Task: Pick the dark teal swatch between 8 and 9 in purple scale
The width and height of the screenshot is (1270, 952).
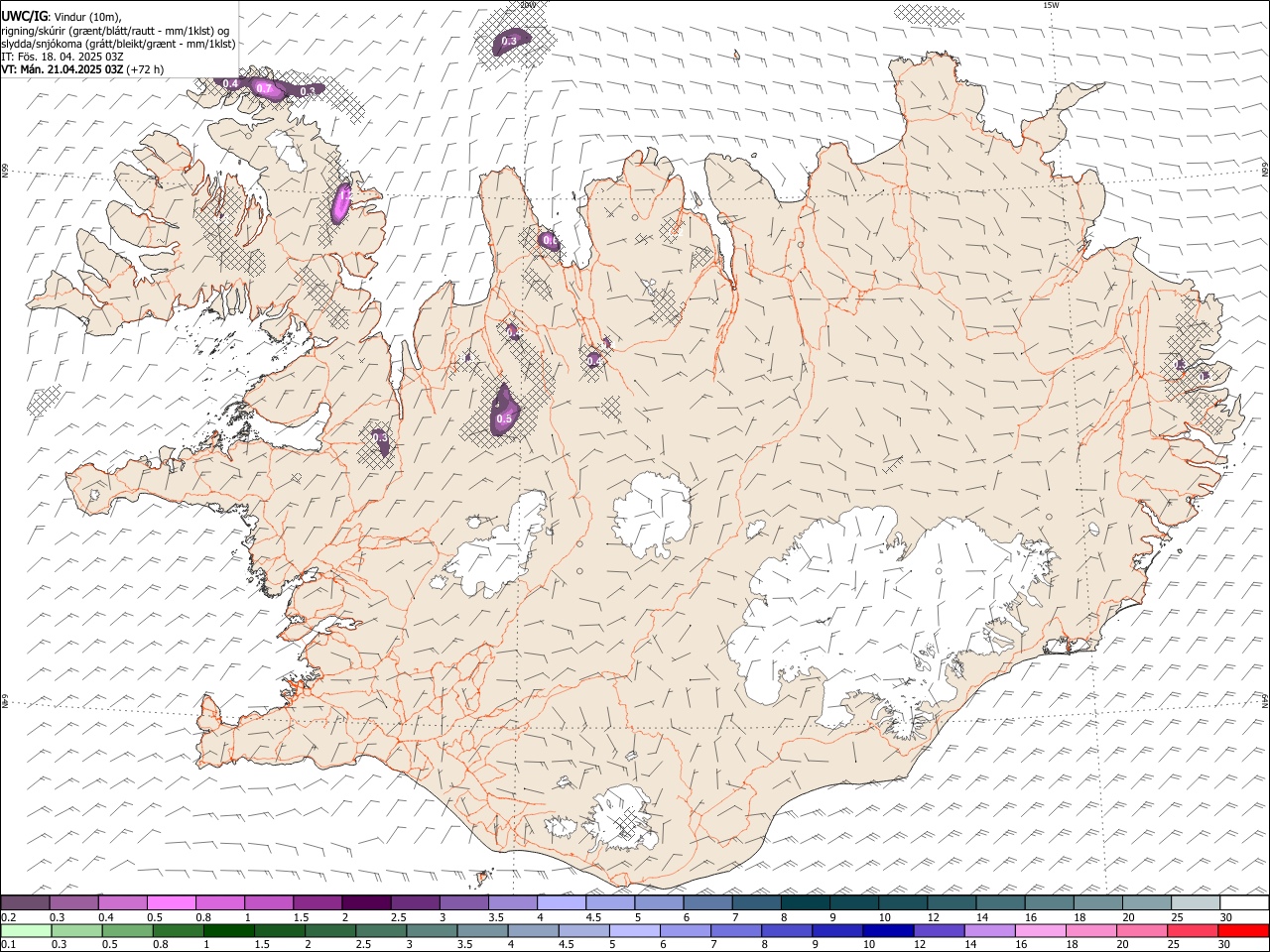Action: [806, 903]
